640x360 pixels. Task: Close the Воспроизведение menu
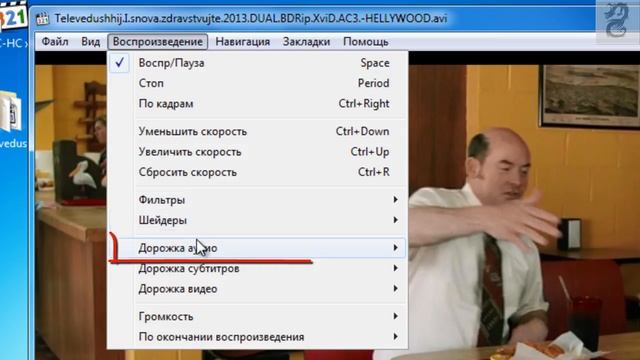click(158, 42)
